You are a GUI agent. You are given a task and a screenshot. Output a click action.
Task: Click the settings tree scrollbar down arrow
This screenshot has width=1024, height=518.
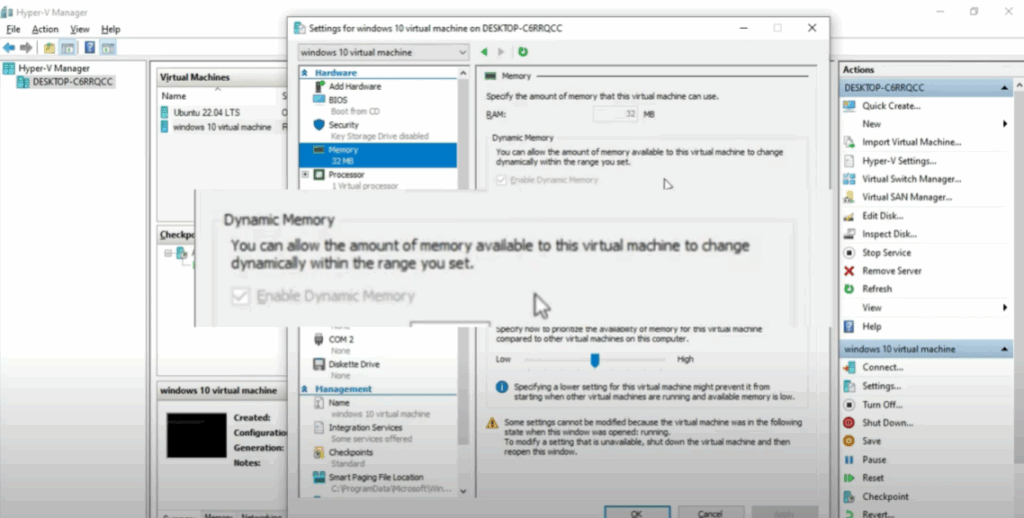(x=463, y=491)
